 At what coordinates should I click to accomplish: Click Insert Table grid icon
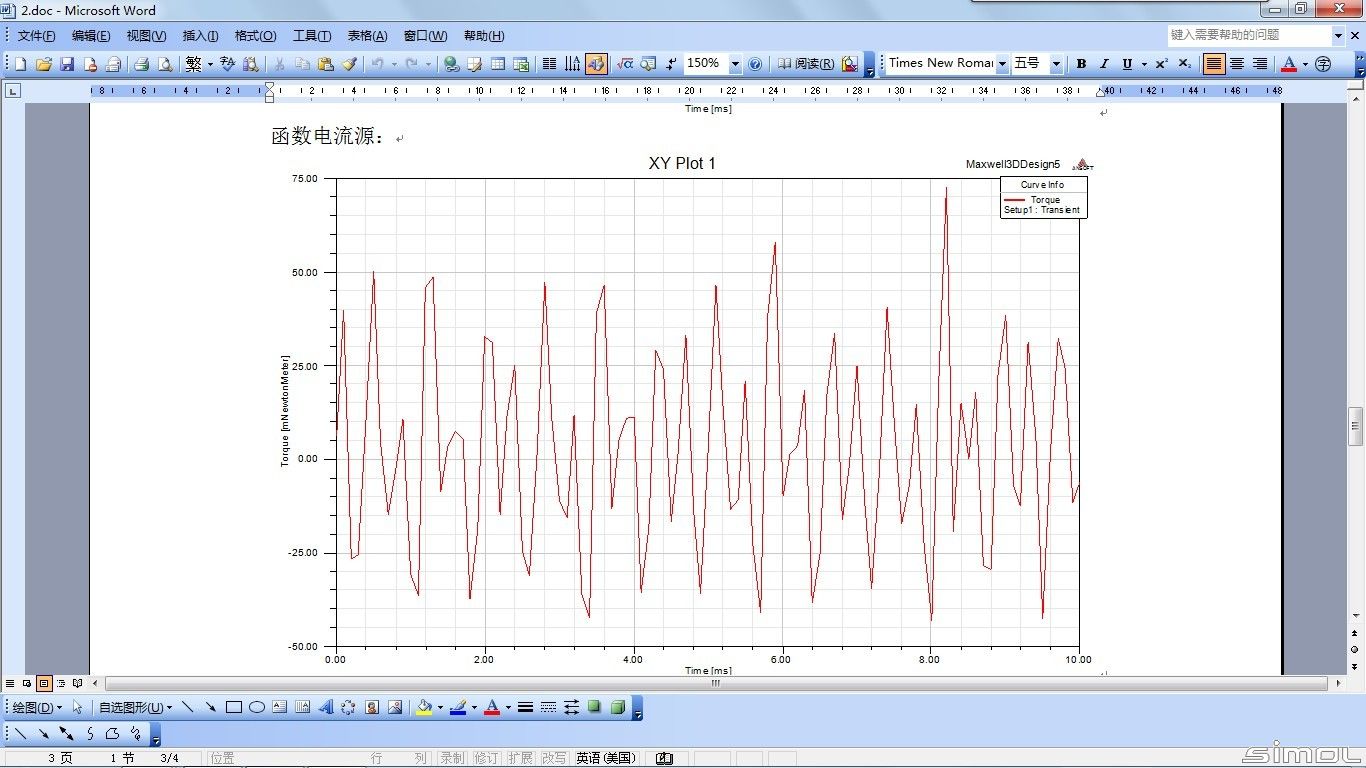pos(498,64)
